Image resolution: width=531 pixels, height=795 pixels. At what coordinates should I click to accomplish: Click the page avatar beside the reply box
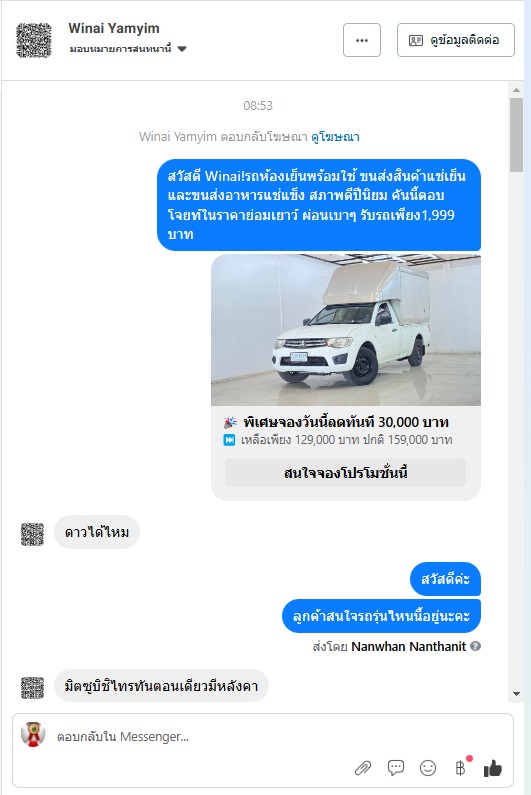pyautogui.click(x=33, y=734)
